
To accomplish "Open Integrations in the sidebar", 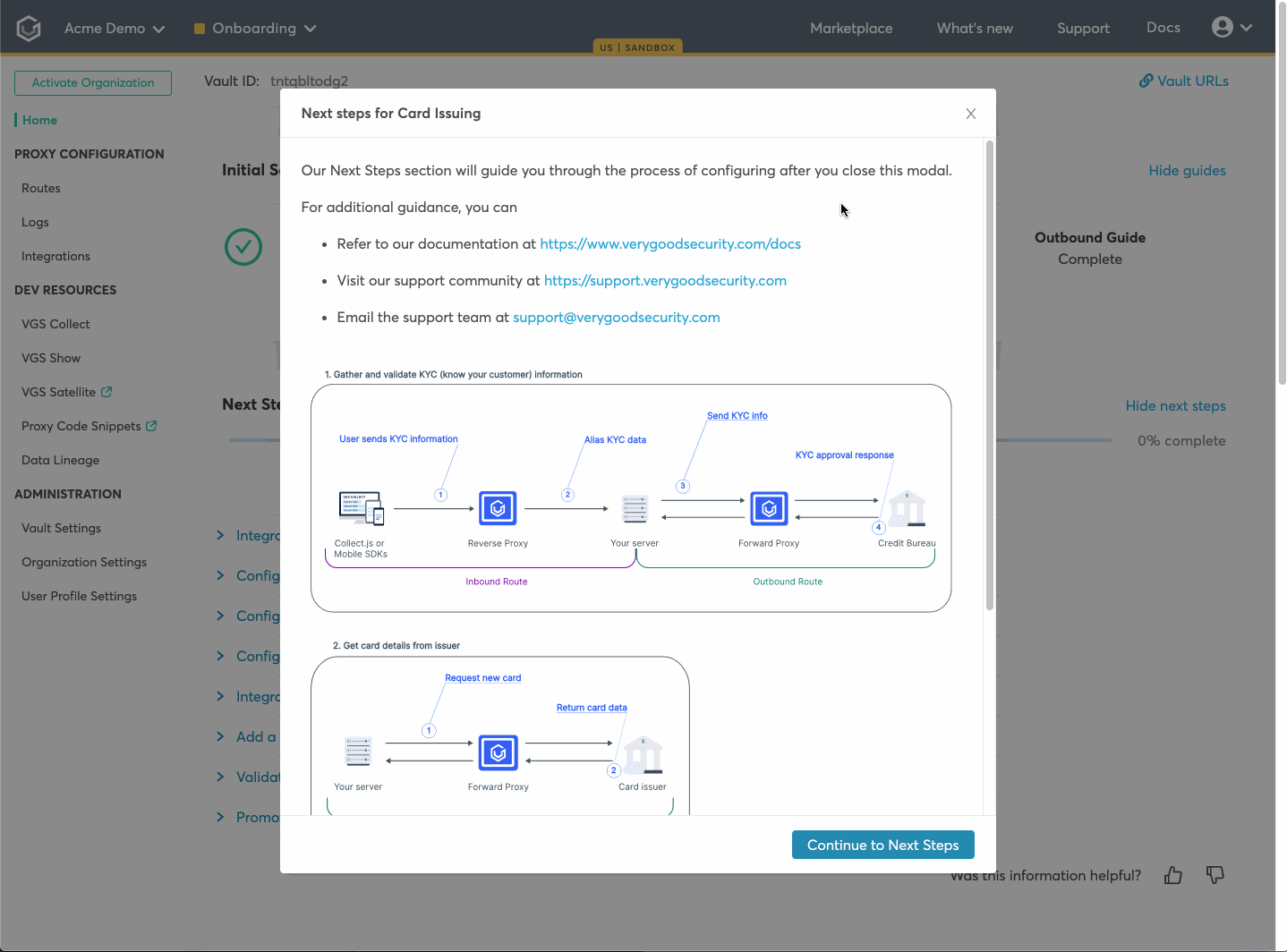I will (x=55, y=256).
